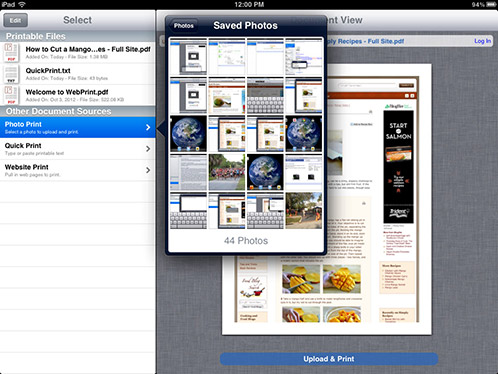Open the Quick Print option
This screenshot has height=374, width=498.
tap(78, 149)
